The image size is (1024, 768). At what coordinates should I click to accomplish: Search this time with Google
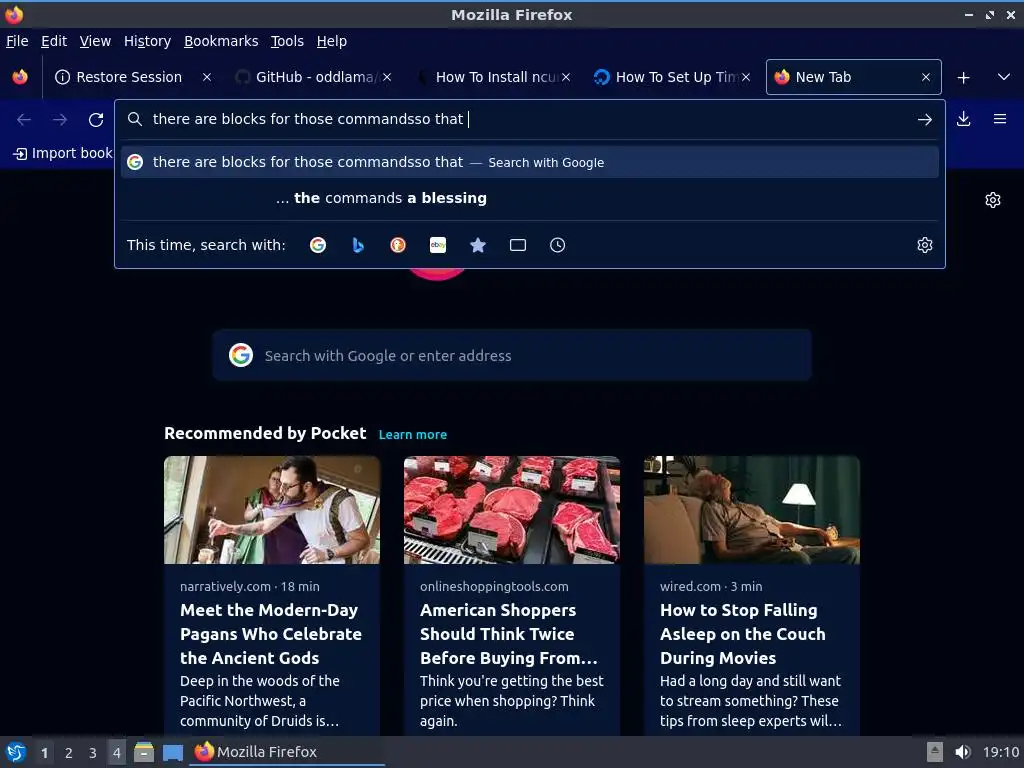pyautogui.click(x=318, y=245)
